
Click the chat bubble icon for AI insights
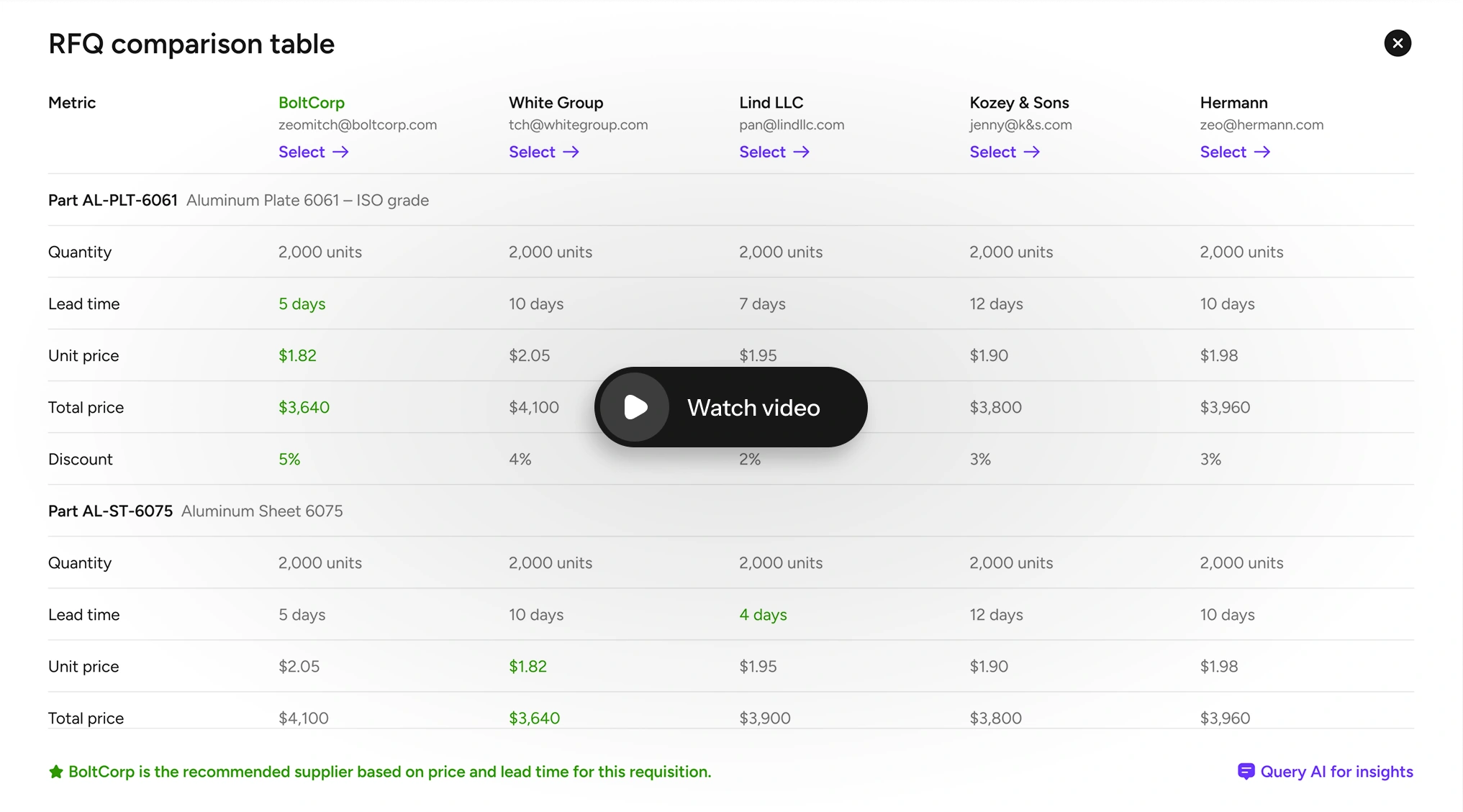[1246, 772]
